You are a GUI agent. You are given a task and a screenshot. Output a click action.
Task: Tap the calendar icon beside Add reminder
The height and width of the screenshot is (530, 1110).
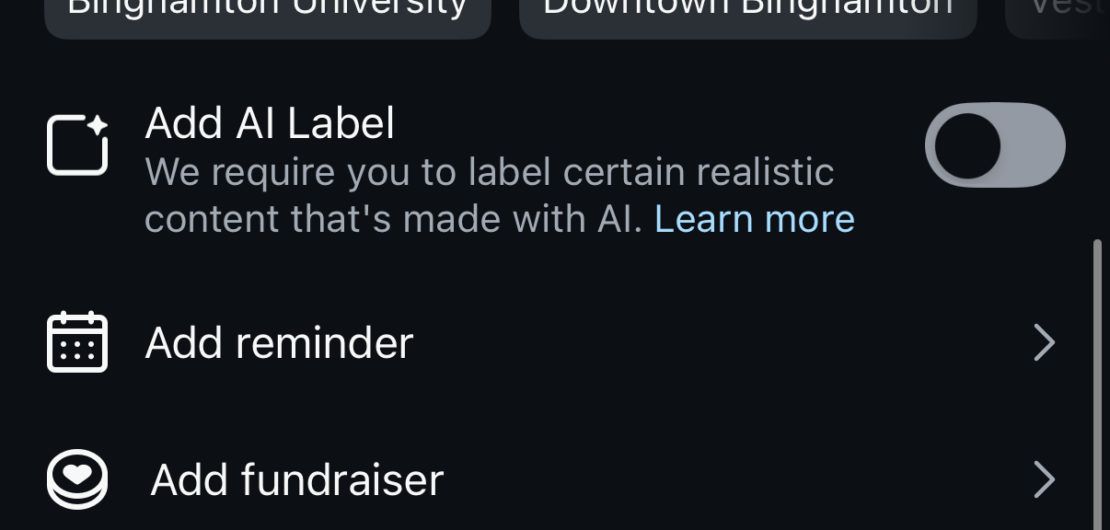(x=77, y=342)
